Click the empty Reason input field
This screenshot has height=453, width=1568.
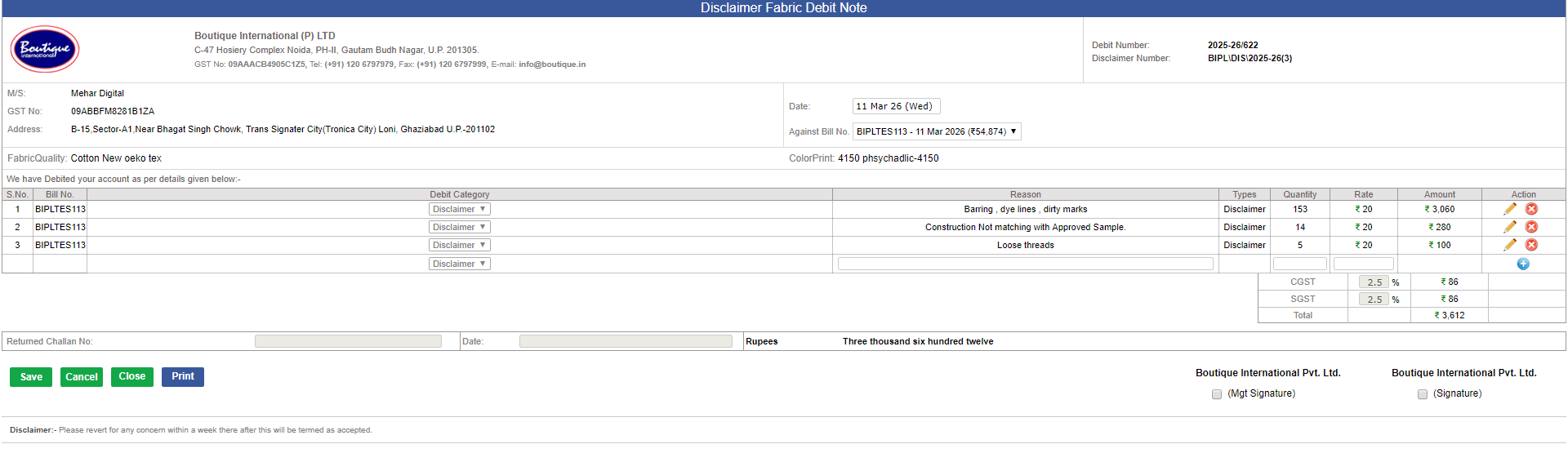[1026, 264]
